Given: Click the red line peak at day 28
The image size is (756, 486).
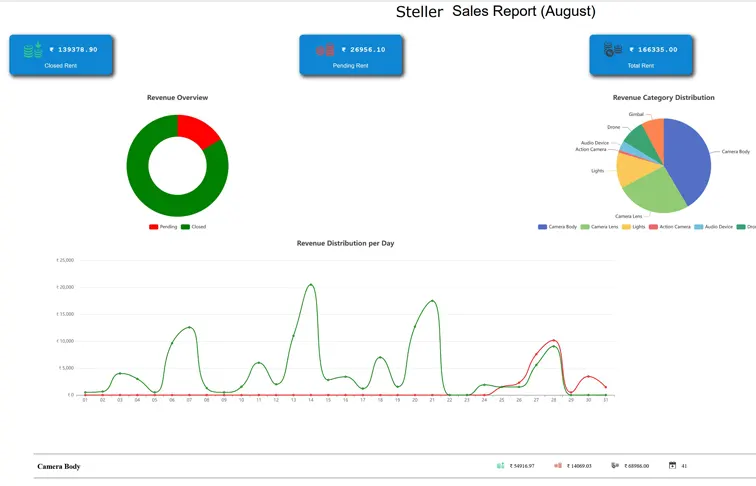Looking at the screenshot, I should click(554, 340).
